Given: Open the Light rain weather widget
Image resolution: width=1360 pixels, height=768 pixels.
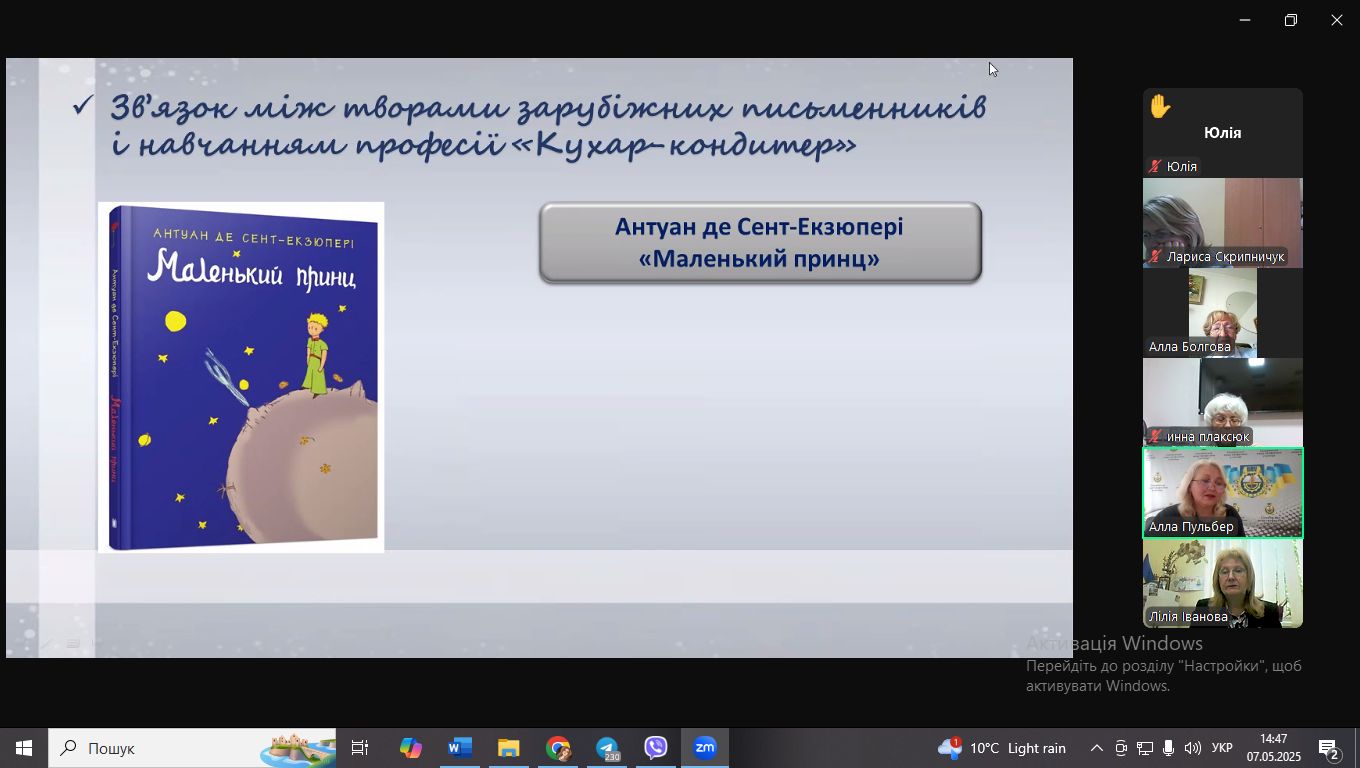Looking at the screenshot, I should click(x=1002, y=748).
